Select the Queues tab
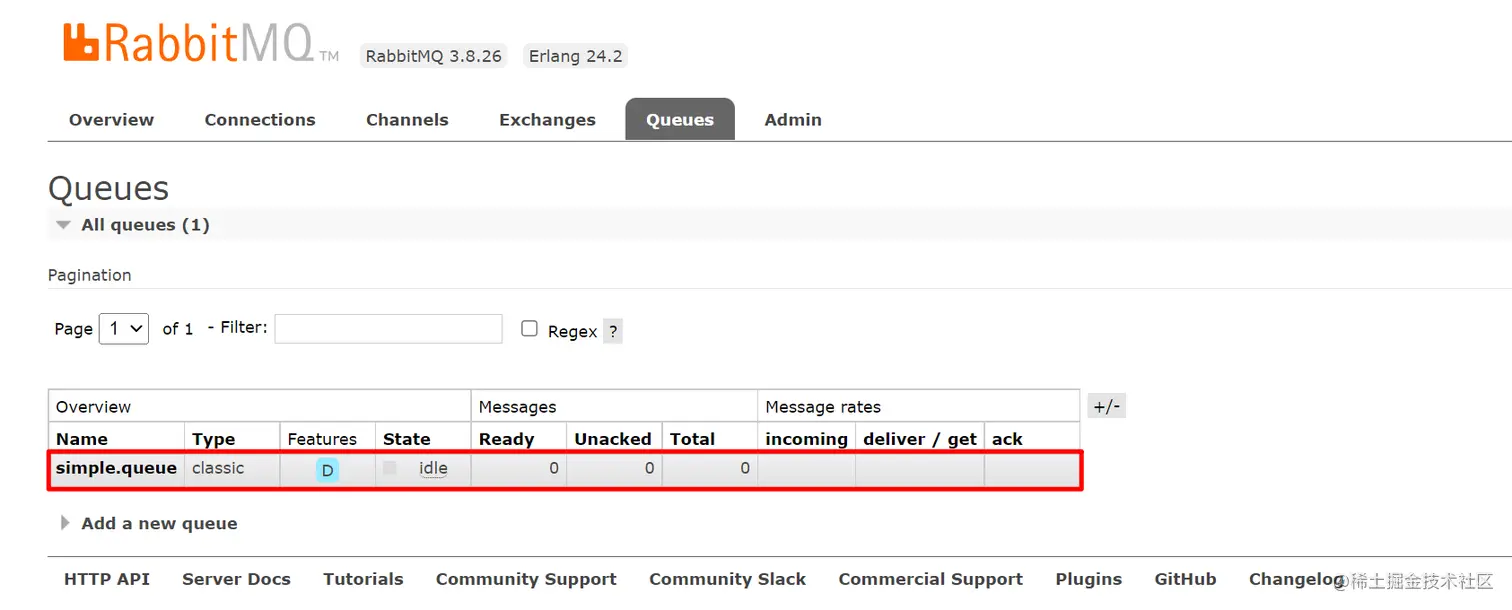 tap(680, 120)
